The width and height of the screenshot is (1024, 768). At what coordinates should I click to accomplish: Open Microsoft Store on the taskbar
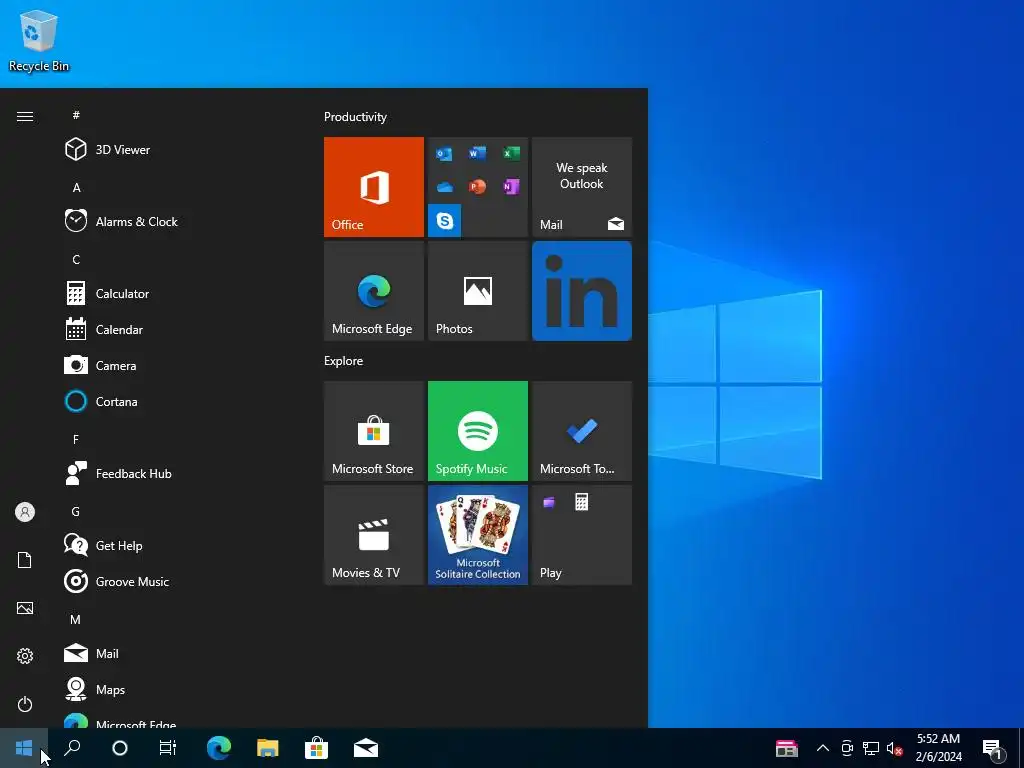[316, 748]
